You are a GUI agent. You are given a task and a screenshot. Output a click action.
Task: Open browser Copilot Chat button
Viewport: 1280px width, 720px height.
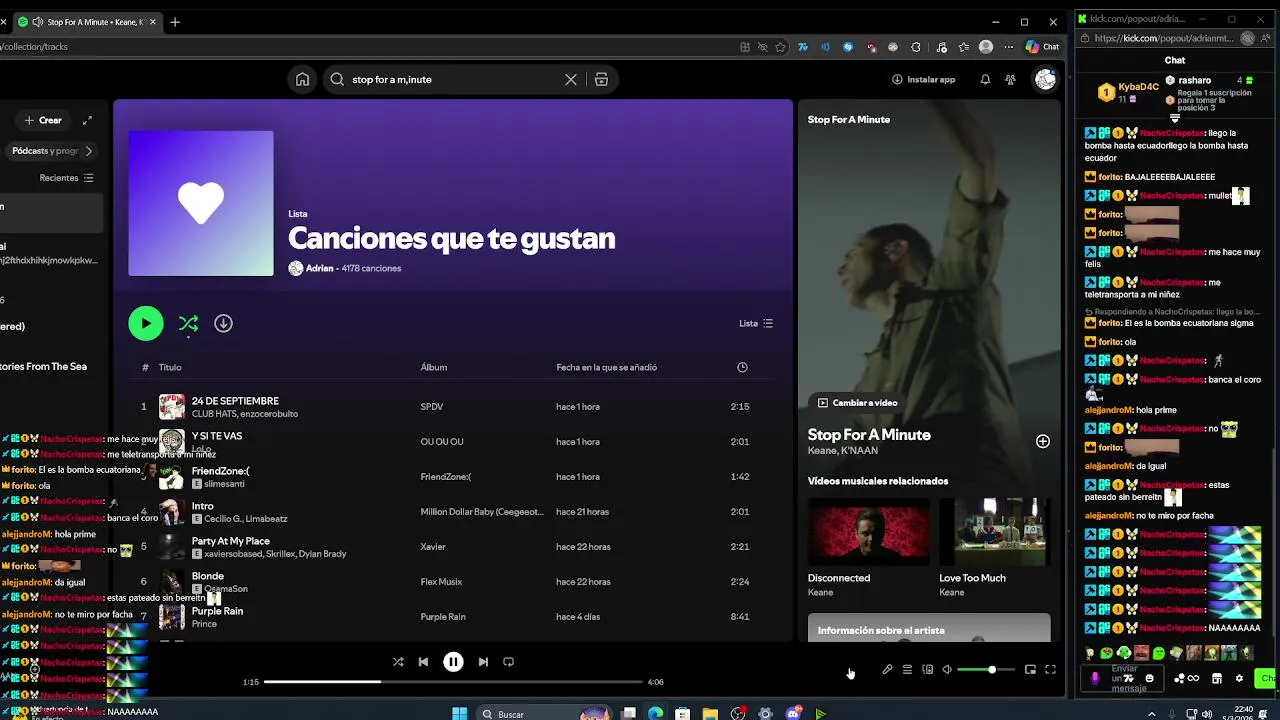point(1042,47)
